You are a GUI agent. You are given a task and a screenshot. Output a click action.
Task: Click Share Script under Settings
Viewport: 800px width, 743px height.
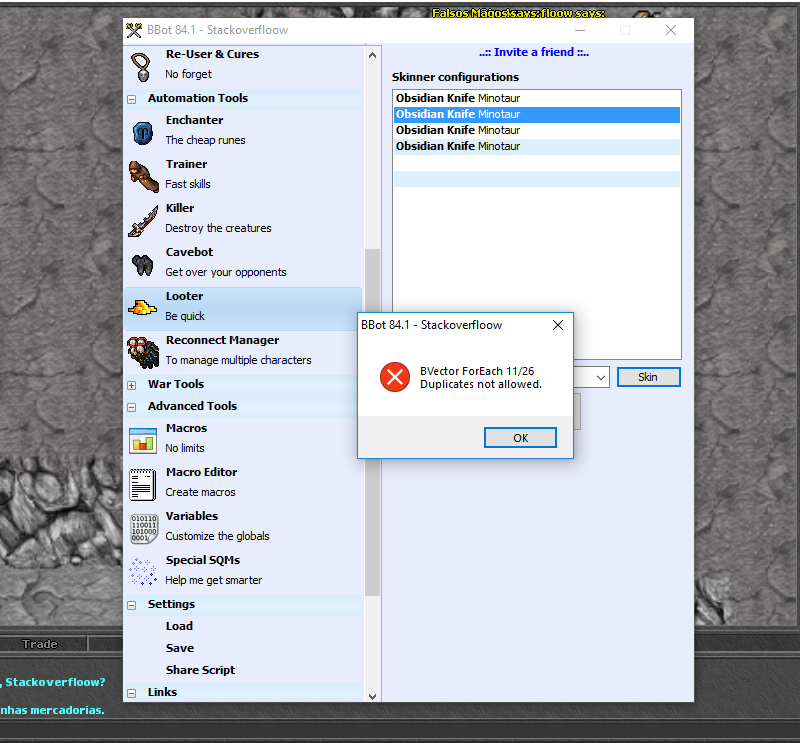(200, 670)
